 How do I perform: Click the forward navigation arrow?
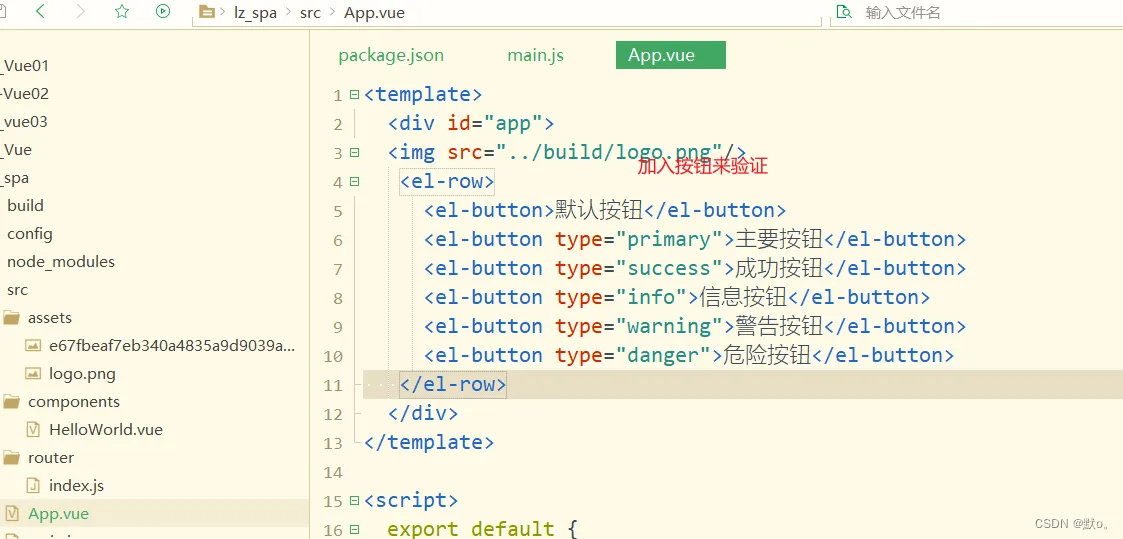pyautogui.click(x=81, y=12)
